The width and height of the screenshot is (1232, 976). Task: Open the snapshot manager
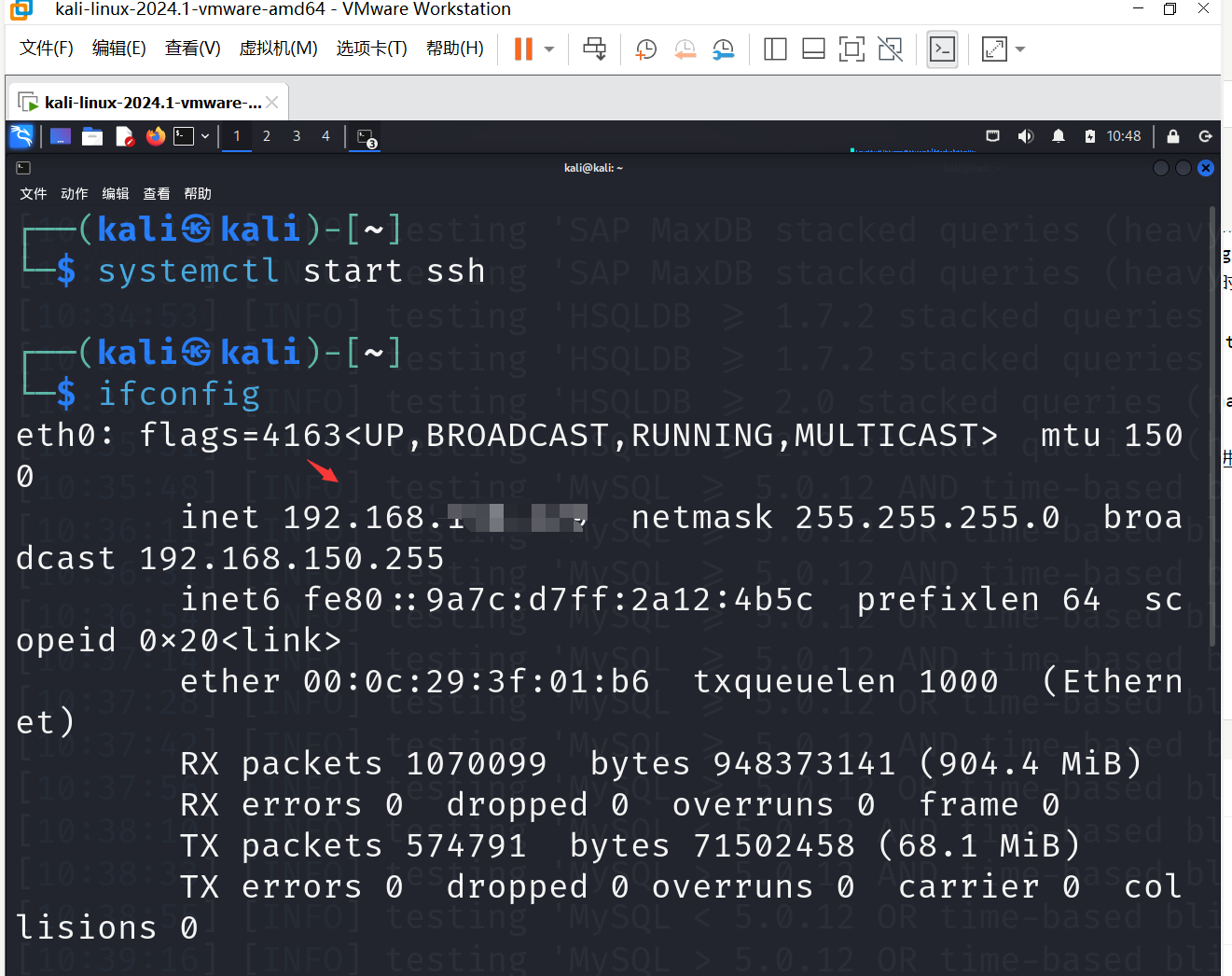tap(723, 49)
